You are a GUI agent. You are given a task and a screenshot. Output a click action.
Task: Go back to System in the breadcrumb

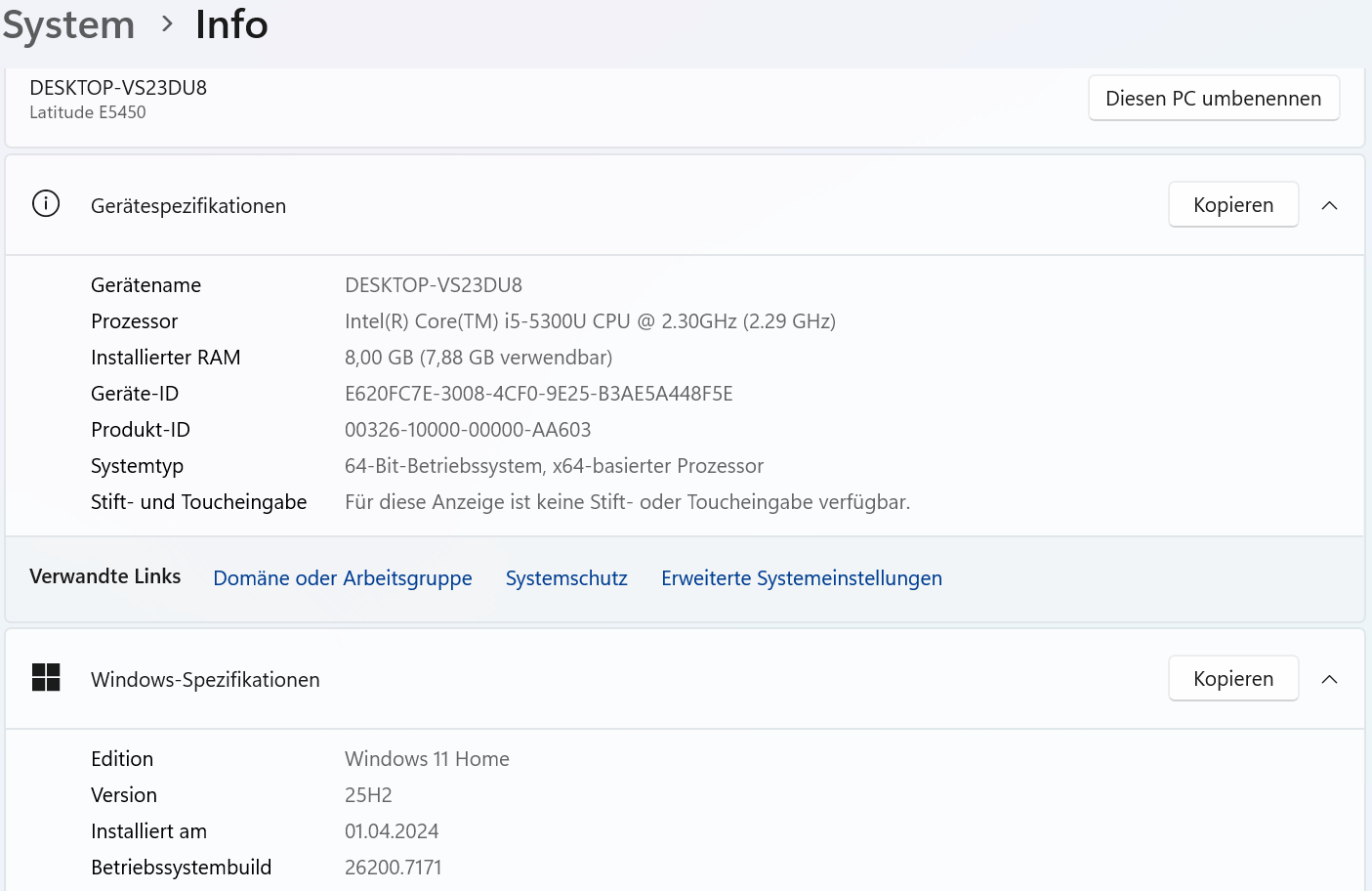coord(68,25)
